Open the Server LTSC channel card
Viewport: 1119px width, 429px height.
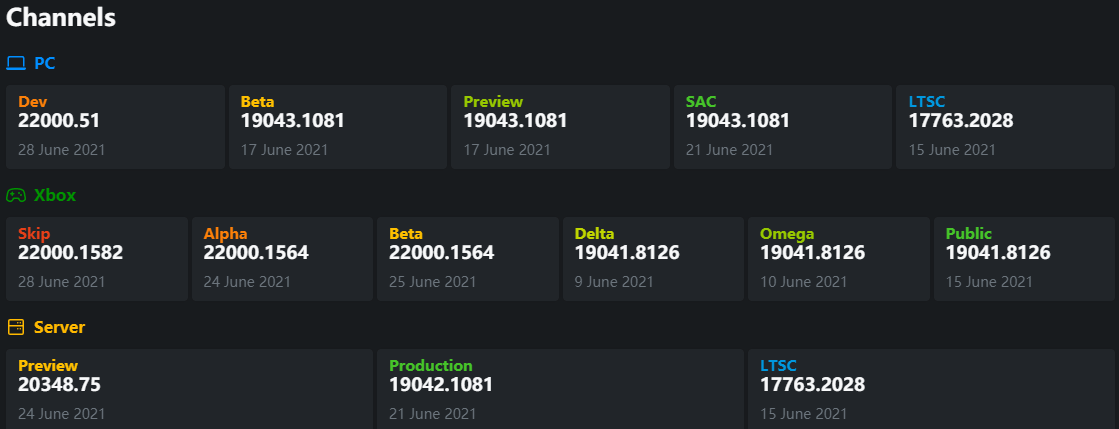pos(931,389)
